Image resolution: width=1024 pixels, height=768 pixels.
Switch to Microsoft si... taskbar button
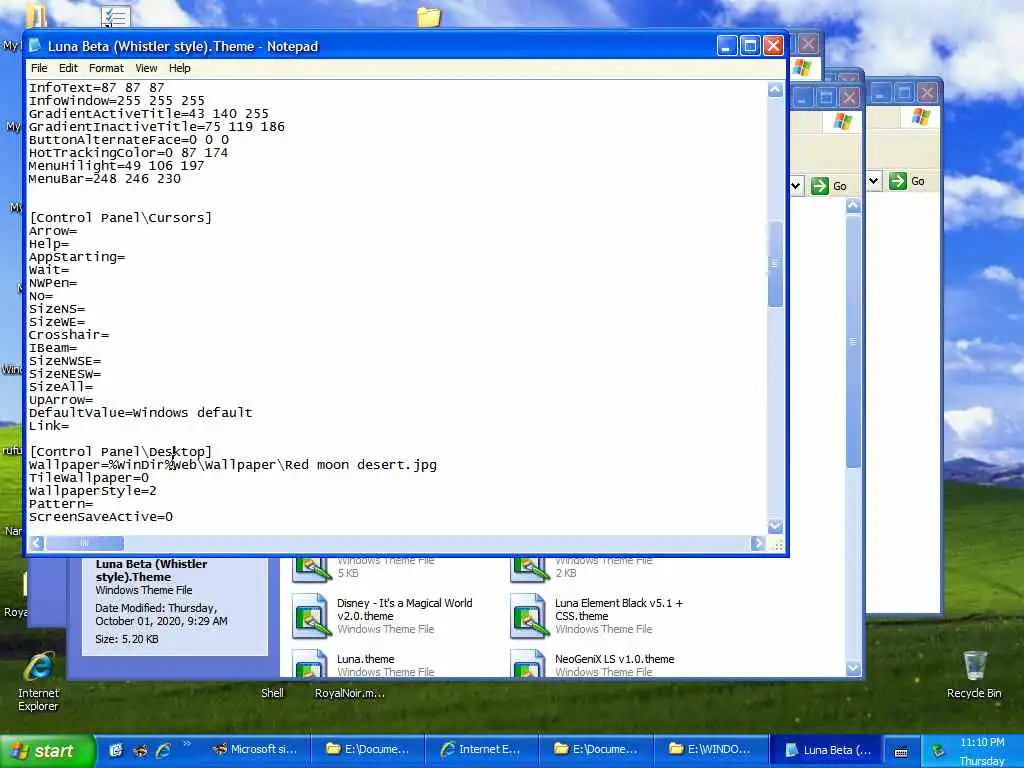(x=255, y=750)
